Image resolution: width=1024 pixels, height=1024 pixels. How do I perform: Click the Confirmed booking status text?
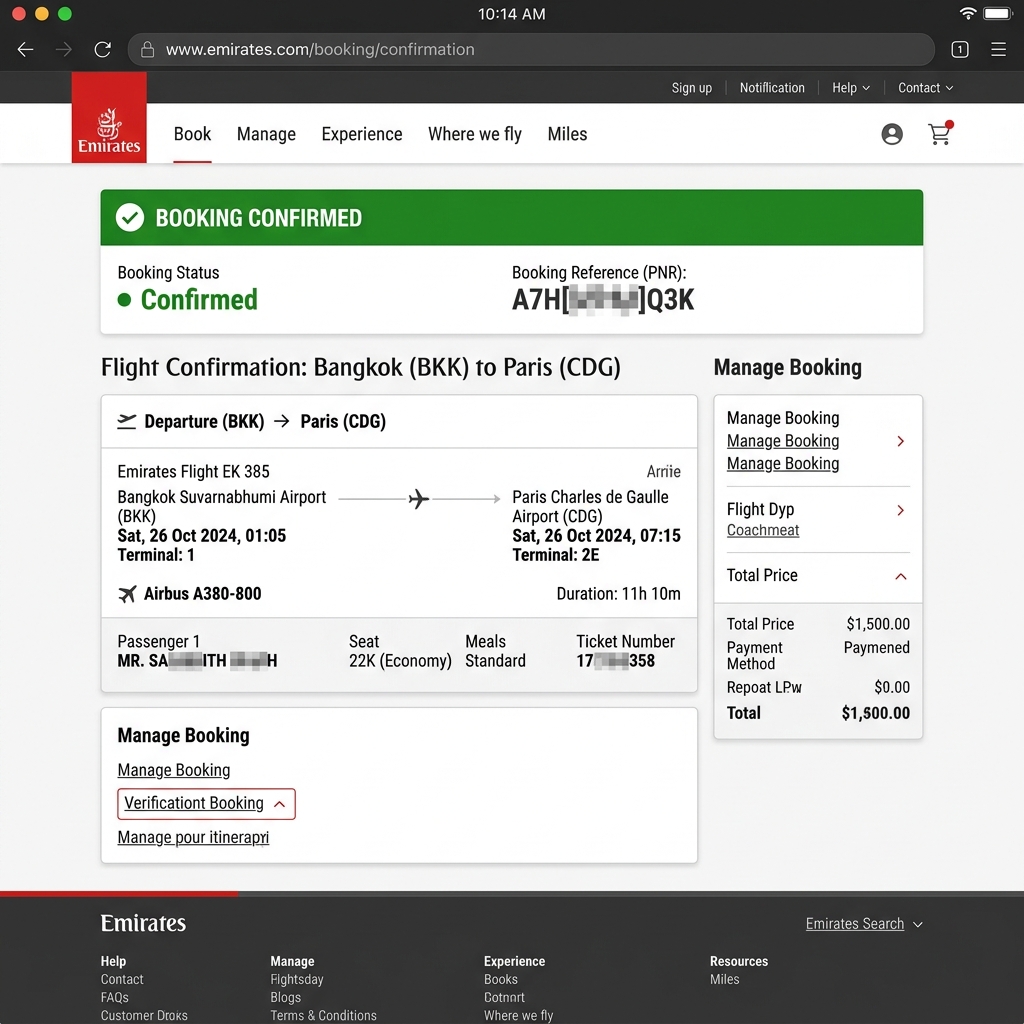(199, 300)
